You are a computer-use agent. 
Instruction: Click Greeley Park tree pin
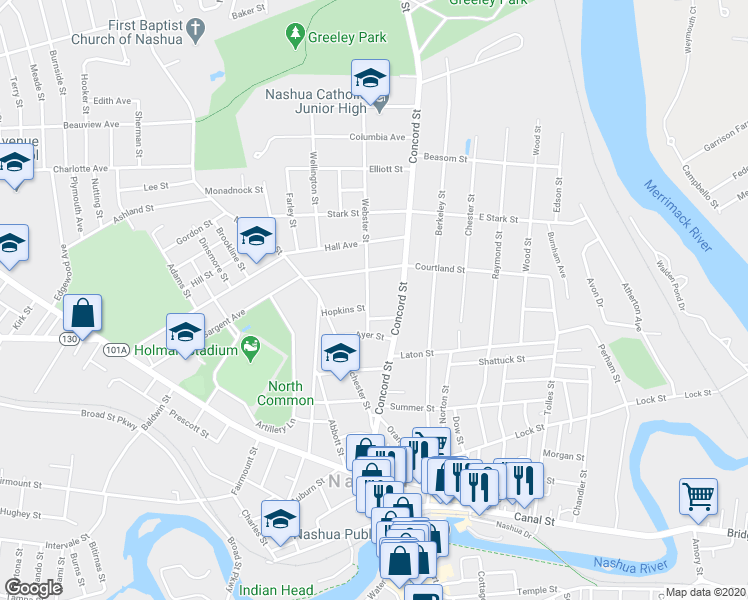296,36
